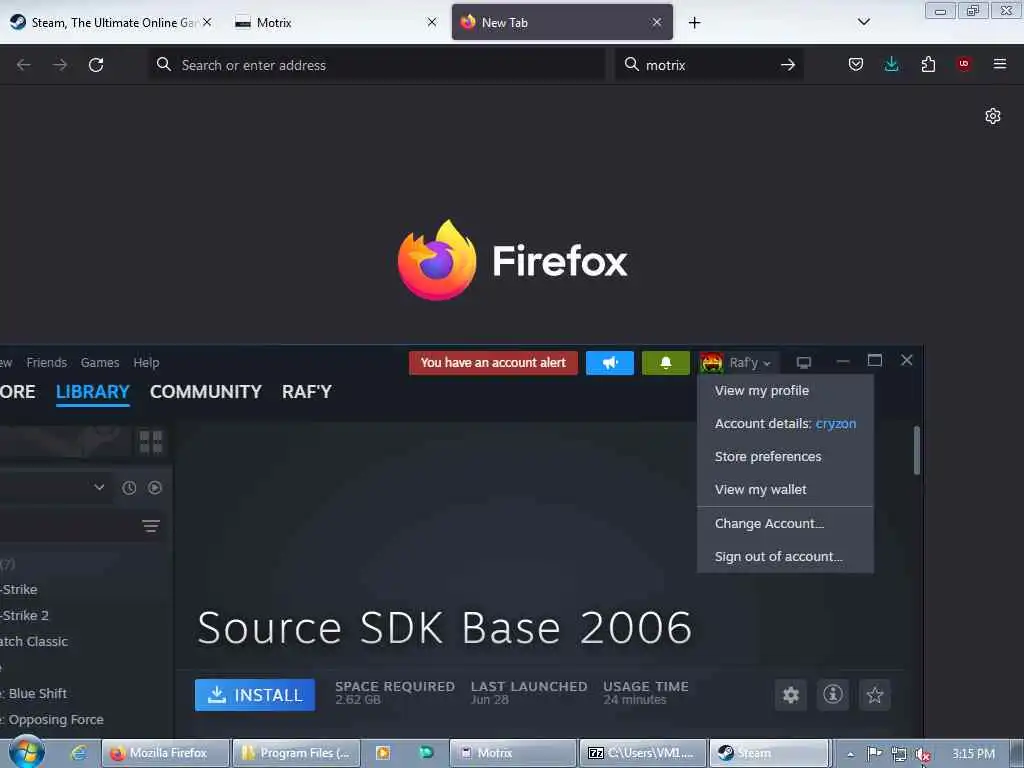The height and width of the screenshot is (768, 1024).
Task: Switch to Program Files taskbar button
Action: pyautogui.click(x=296, y=753)
